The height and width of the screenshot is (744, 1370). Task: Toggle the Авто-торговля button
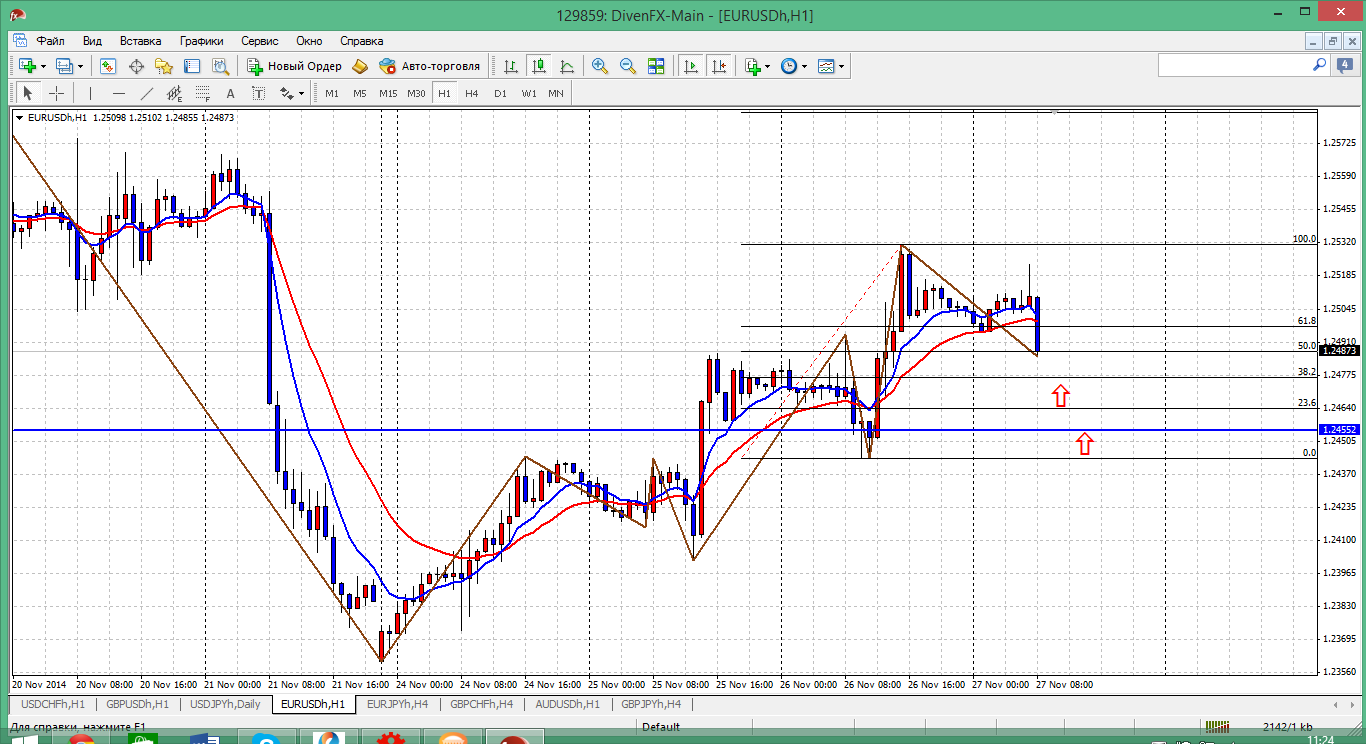(430, 66)
